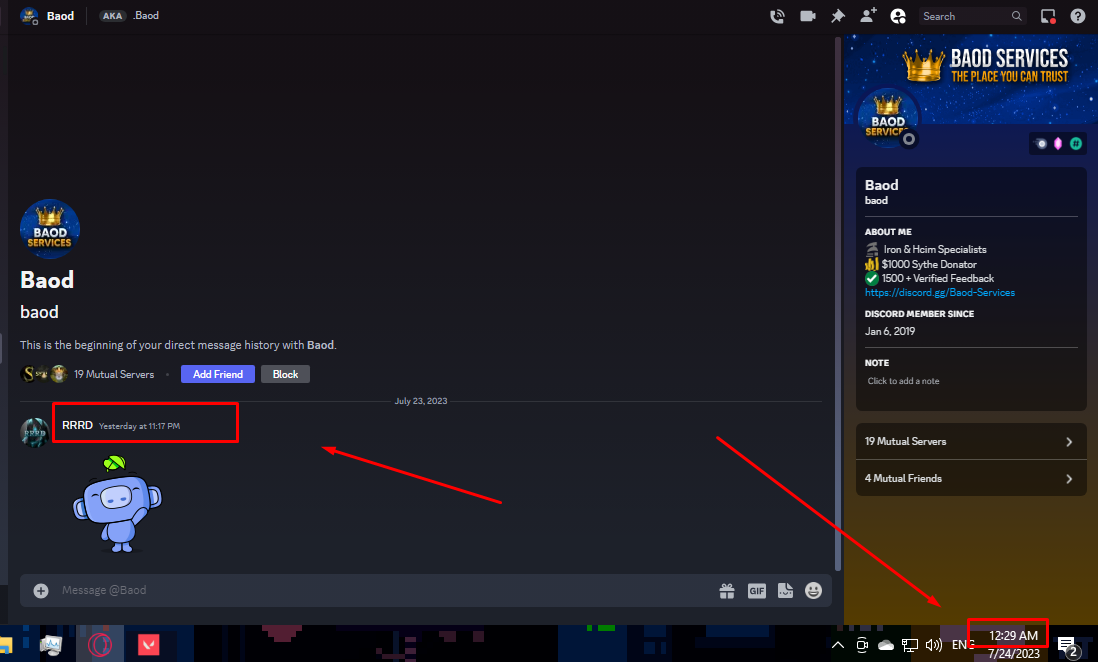Open the network icon in tray
Image resolution: width=1098 pixels, height=662 pixels.
click(x=910, y=645)
